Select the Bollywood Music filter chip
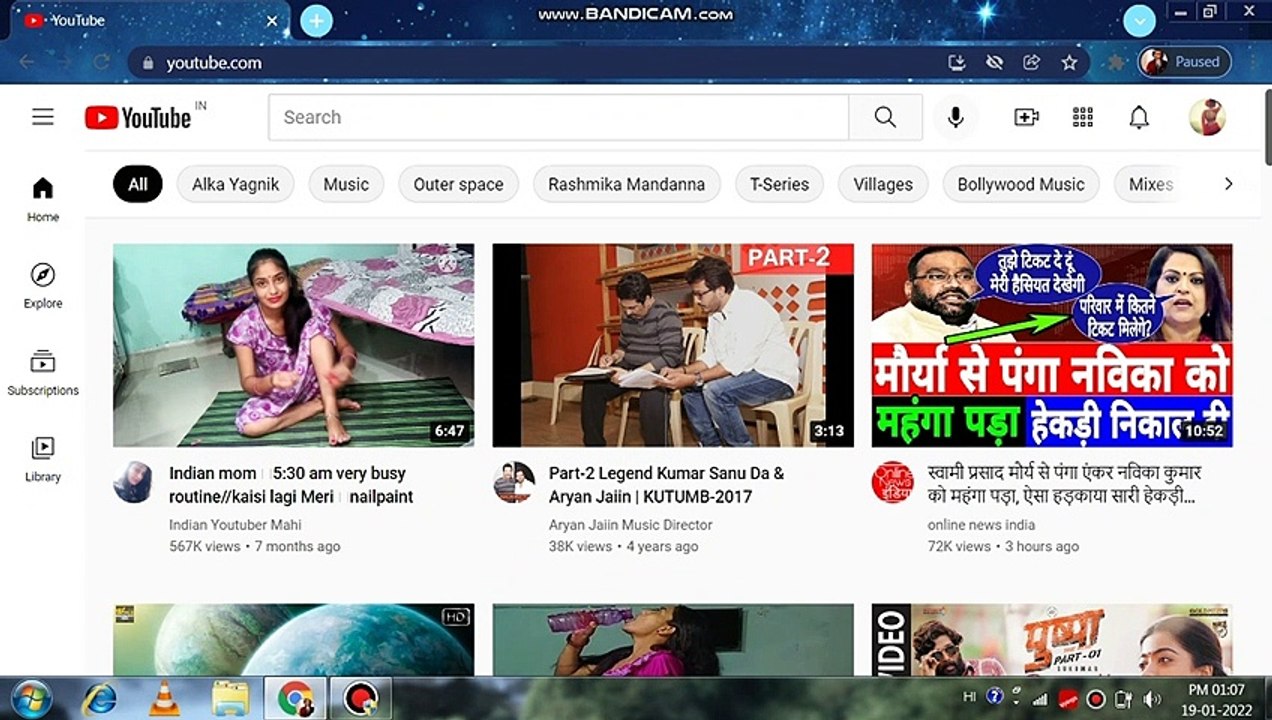1272x720 pixels. pyautogui.click(x=1021, y=184)
